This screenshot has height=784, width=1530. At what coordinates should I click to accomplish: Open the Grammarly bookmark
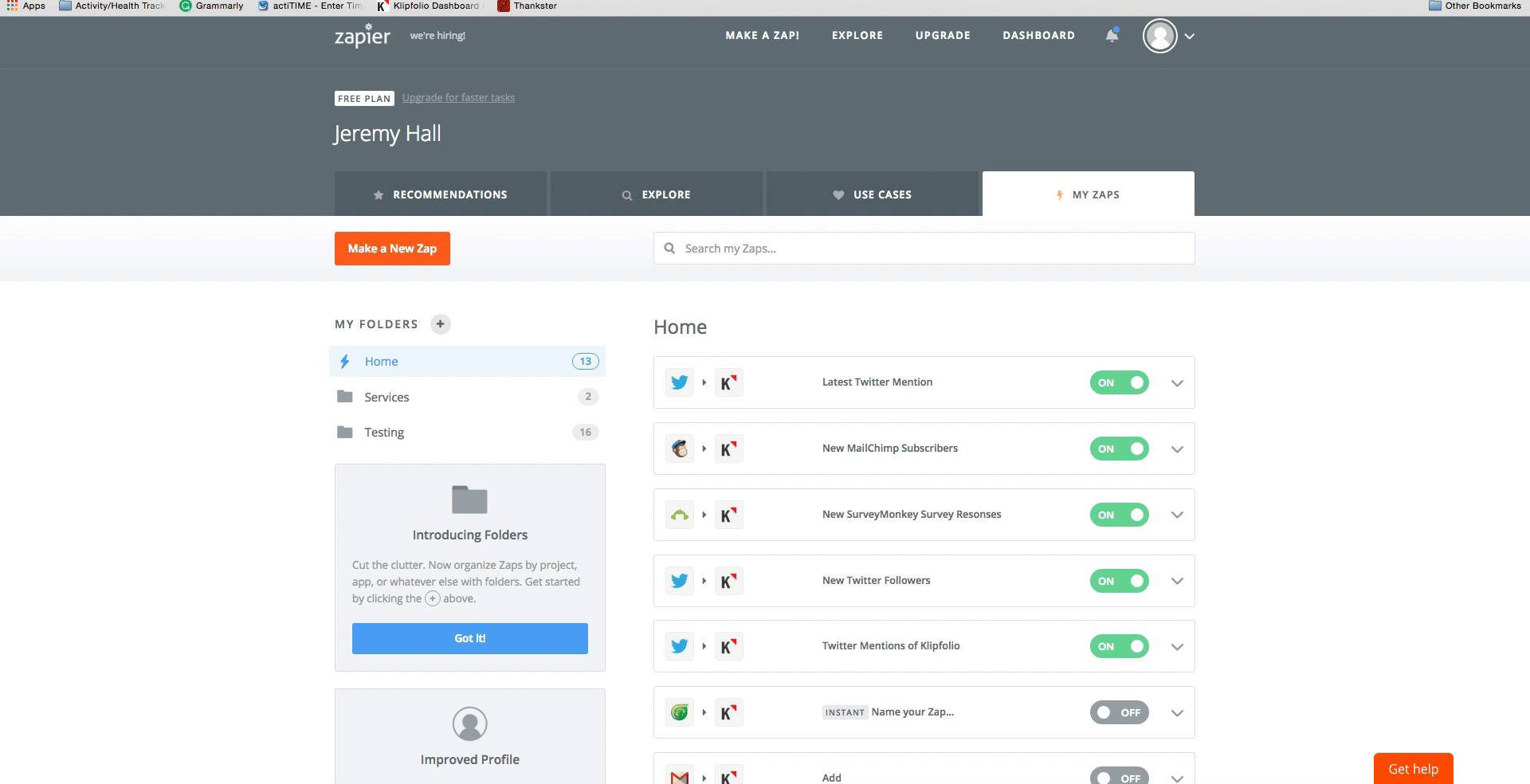(x=212, y=6)
